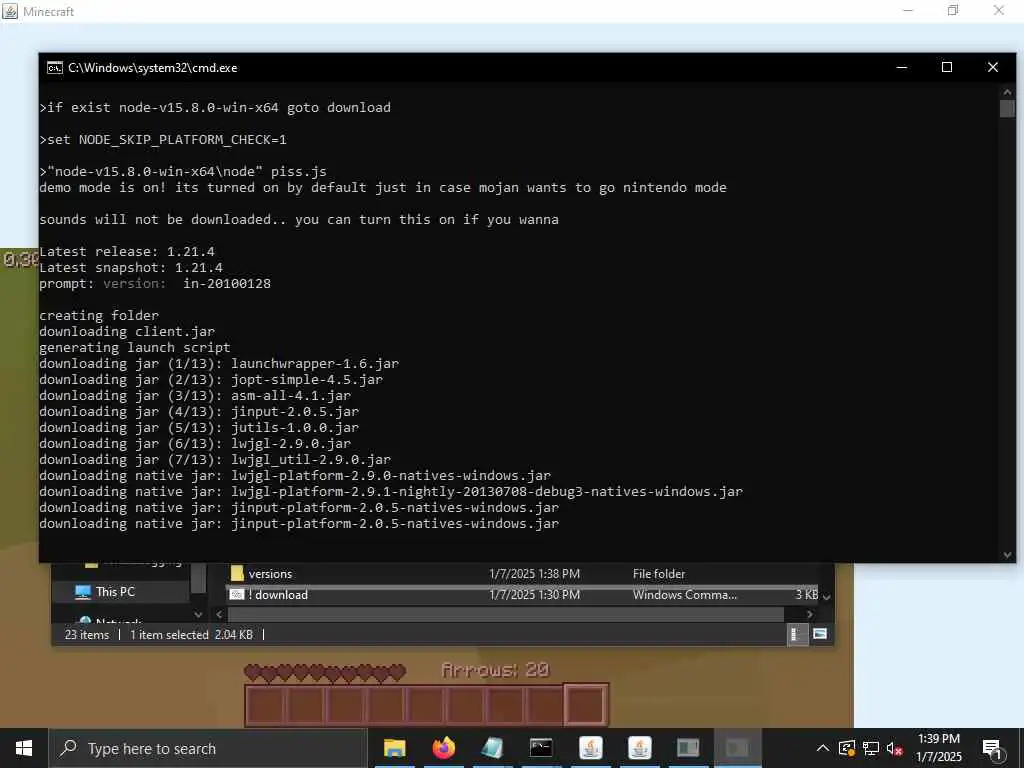1024x768 pixels.
Task: Click cmd window scroll down arrow
Action: pyautogui.click(x=1007, y=554)
